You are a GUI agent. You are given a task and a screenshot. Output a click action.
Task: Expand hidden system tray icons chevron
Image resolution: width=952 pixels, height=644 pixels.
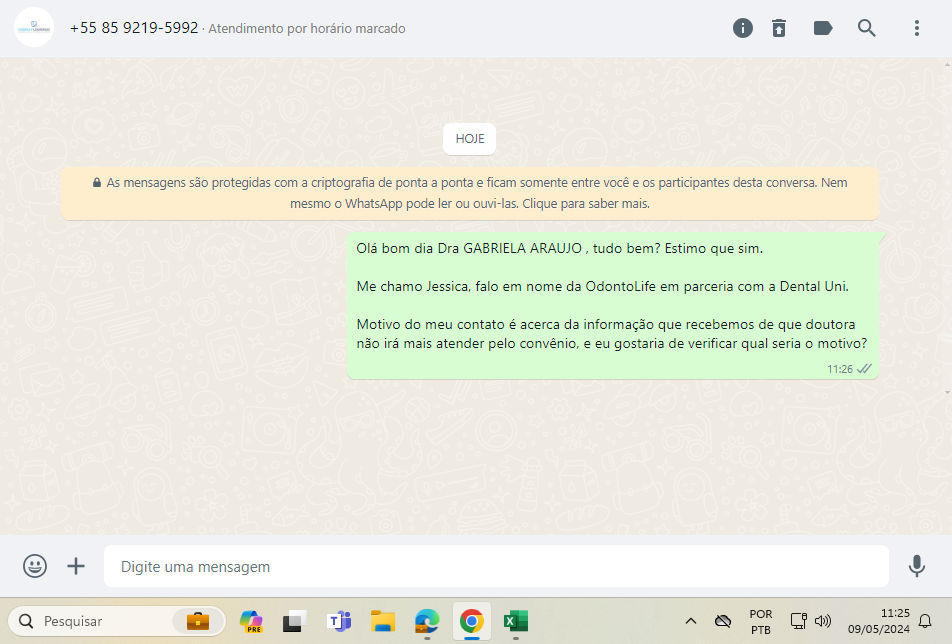(x=690, y=621)
